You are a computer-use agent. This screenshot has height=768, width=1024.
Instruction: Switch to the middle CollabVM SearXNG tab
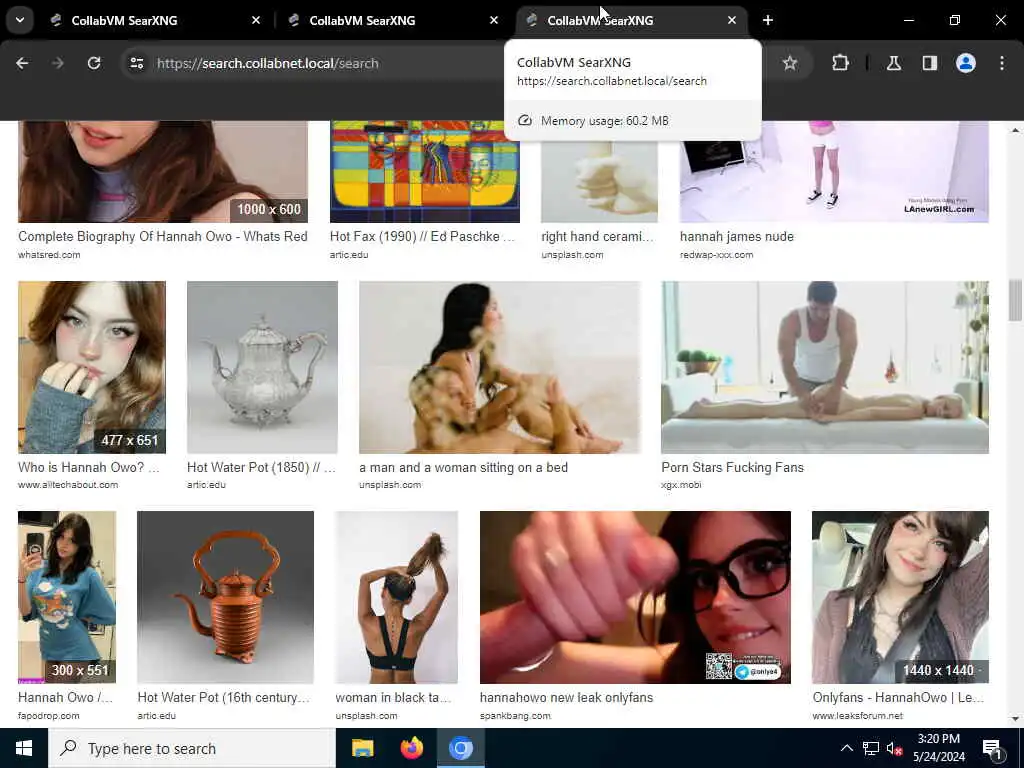coord(392,20)
